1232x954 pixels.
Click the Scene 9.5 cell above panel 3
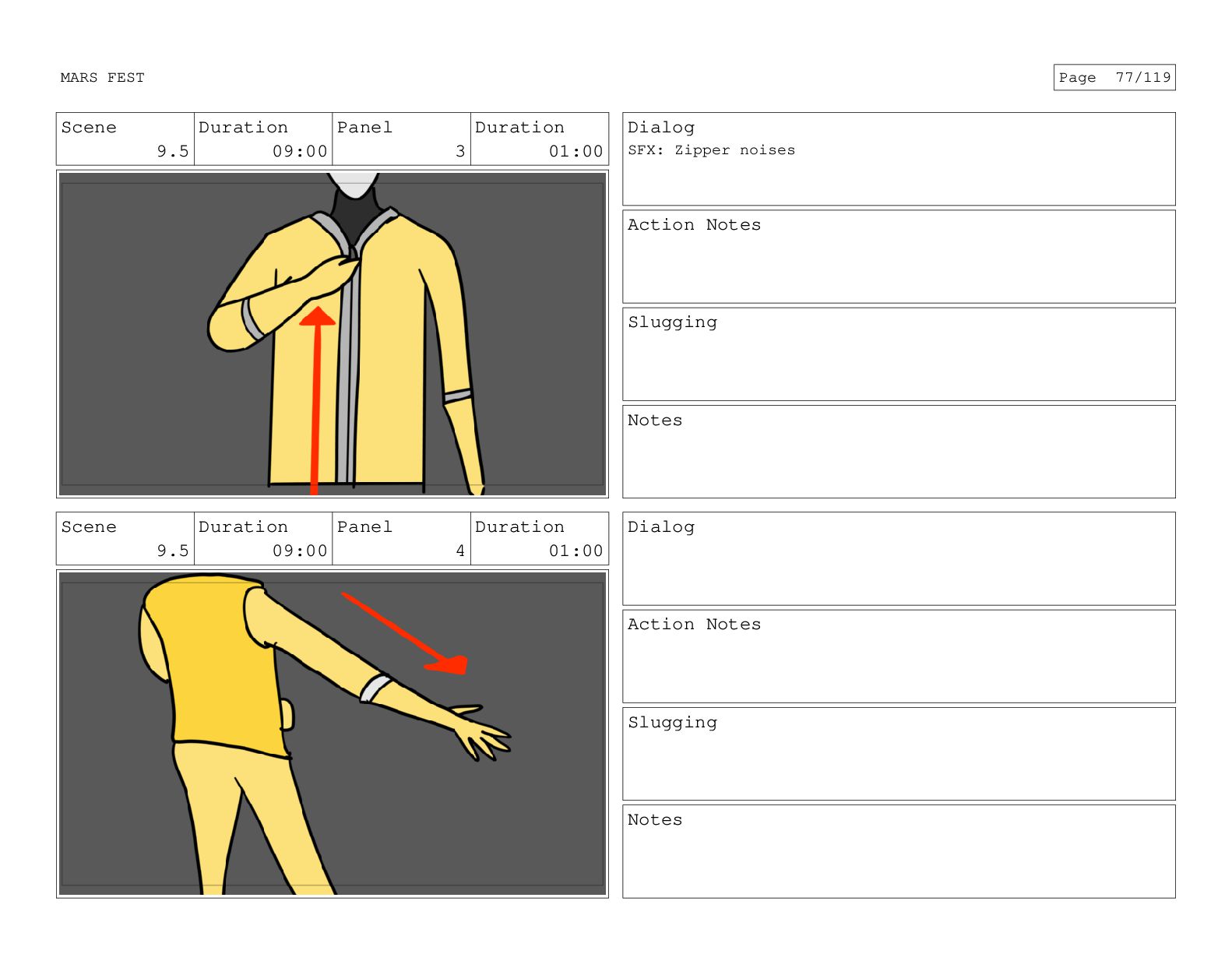pos(125,139)
